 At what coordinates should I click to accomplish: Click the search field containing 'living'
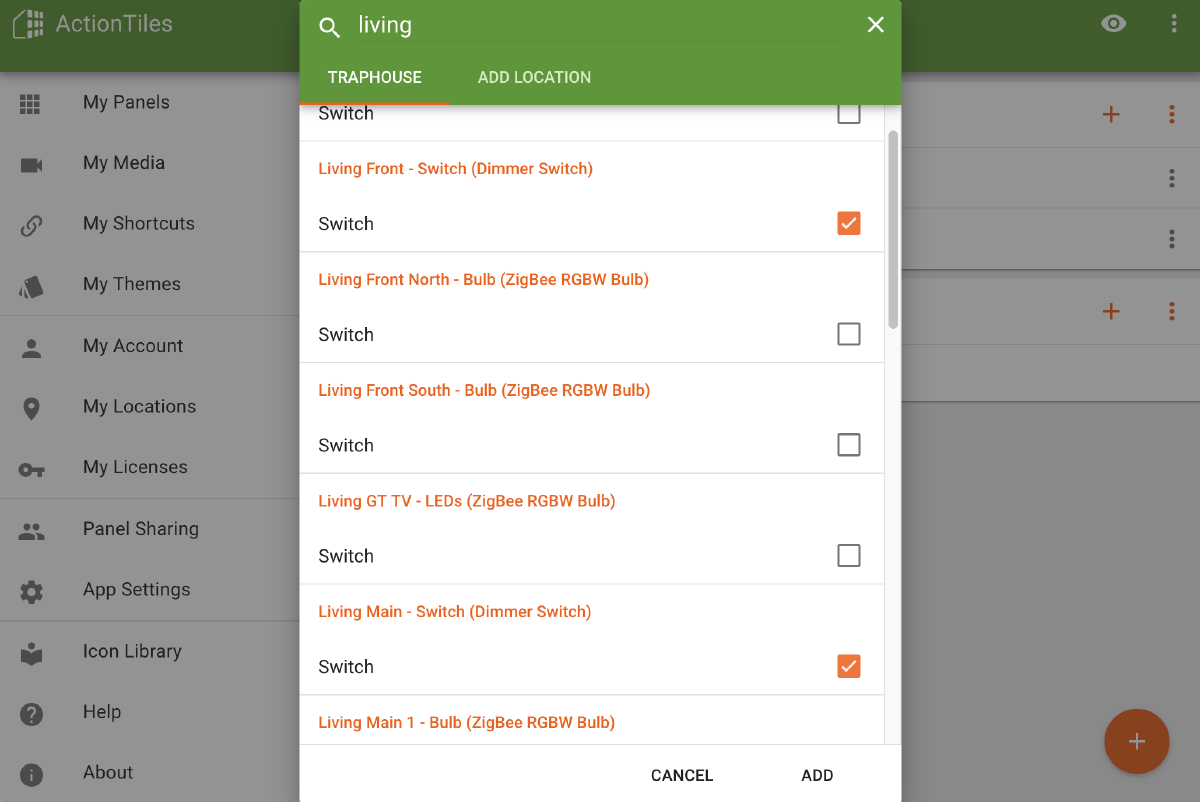(x=600, y=26)
